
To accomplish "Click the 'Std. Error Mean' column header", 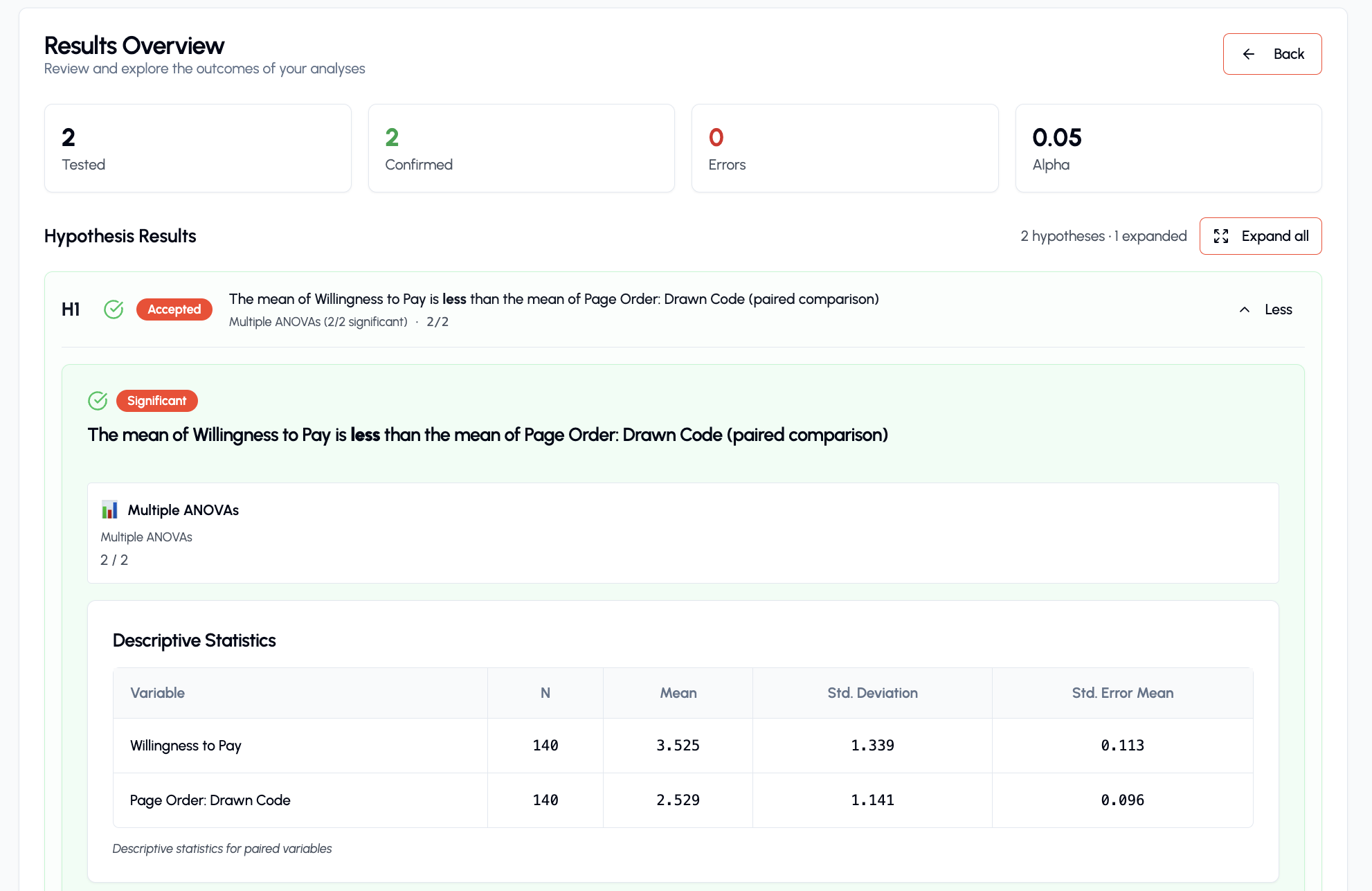I will click(1123, 693).
